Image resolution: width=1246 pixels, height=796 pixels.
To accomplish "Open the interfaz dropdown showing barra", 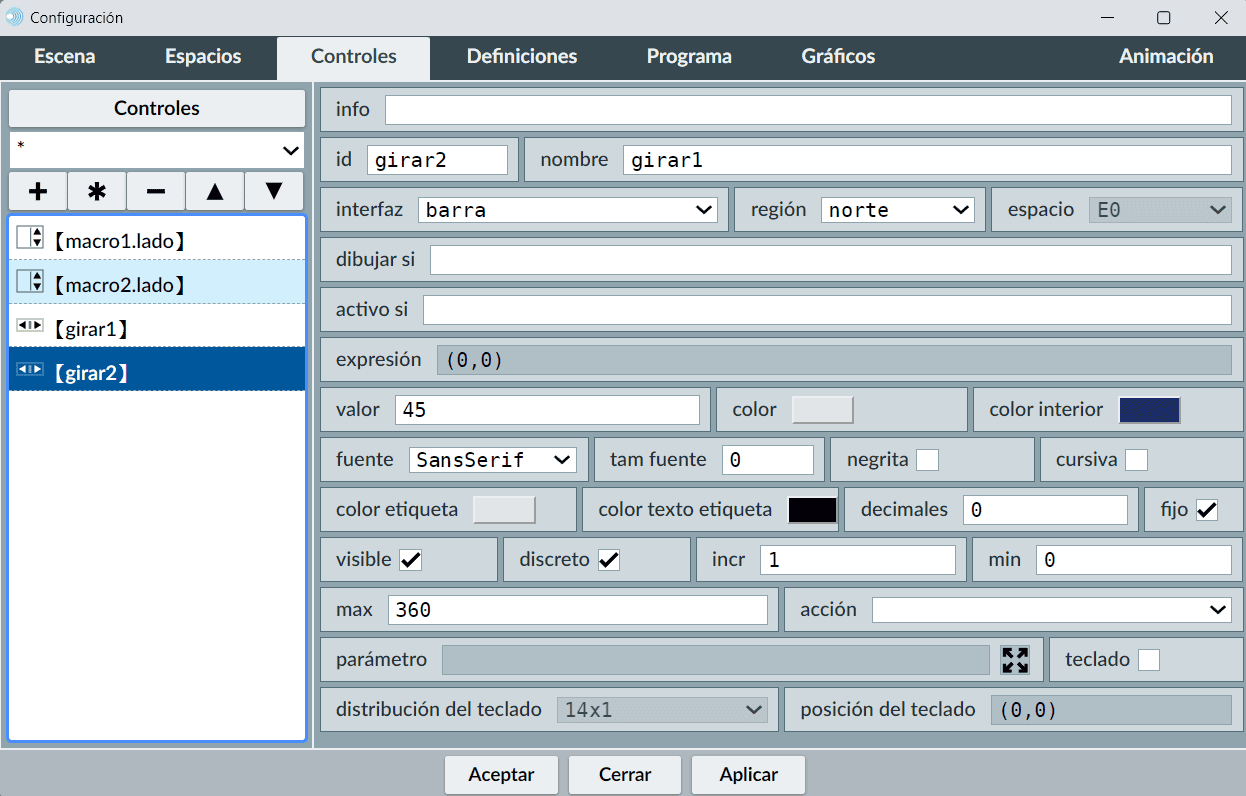I will click(x=567, y=210).
